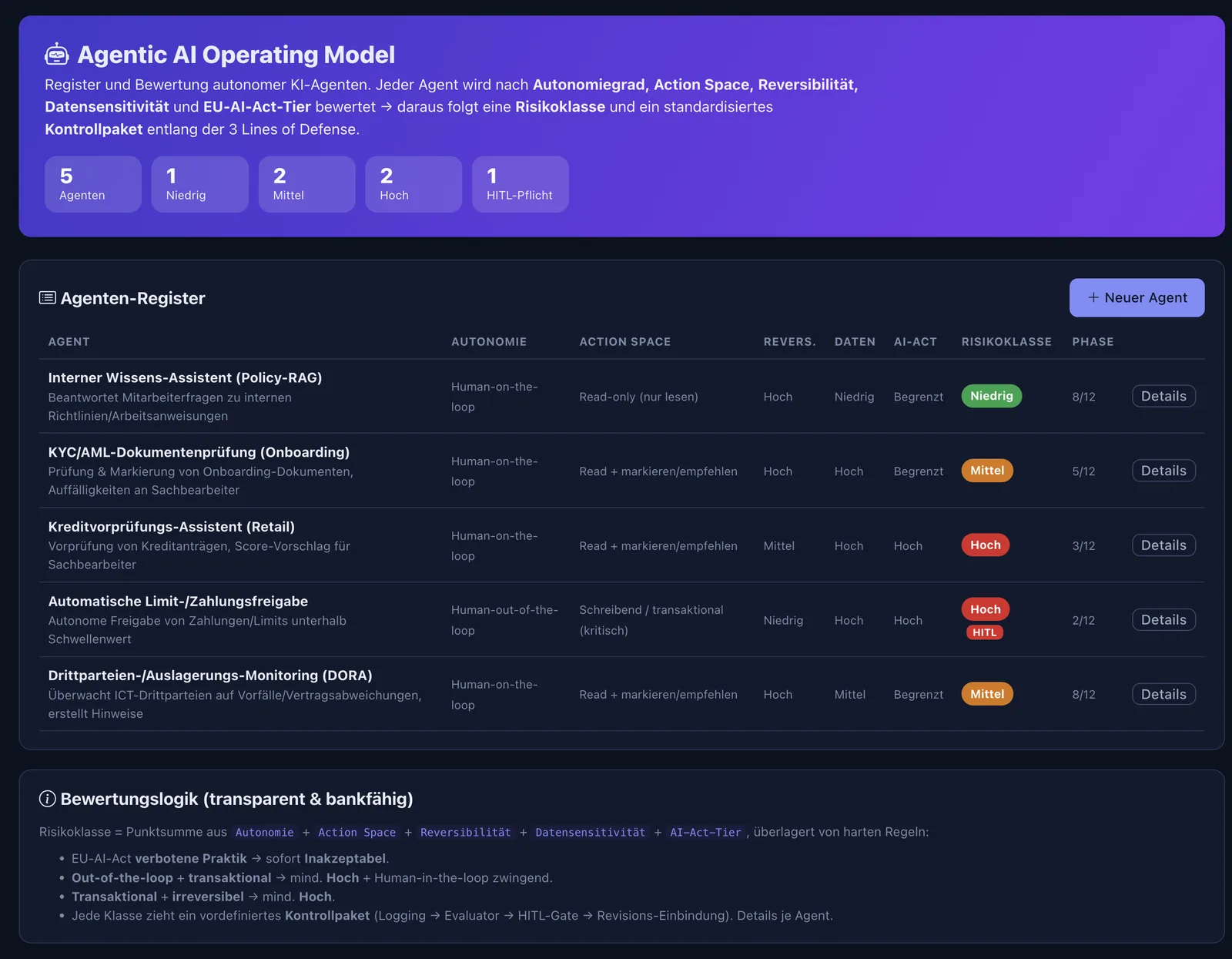Click phase value 3/12
Viewport: 1232px width, 959px height.
[x=1083, y=546]
